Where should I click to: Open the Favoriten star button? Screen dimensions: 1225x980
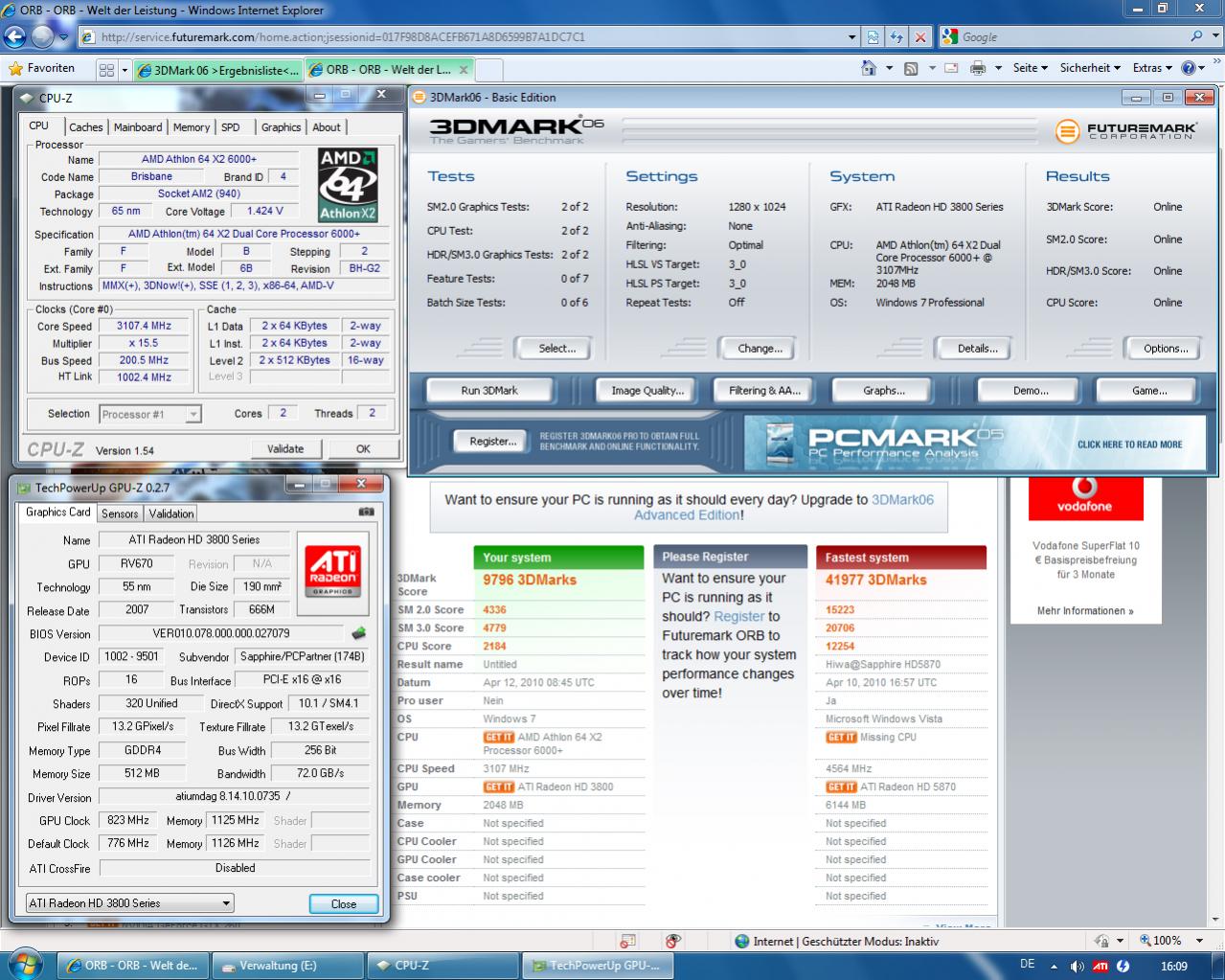pos(41,68)
